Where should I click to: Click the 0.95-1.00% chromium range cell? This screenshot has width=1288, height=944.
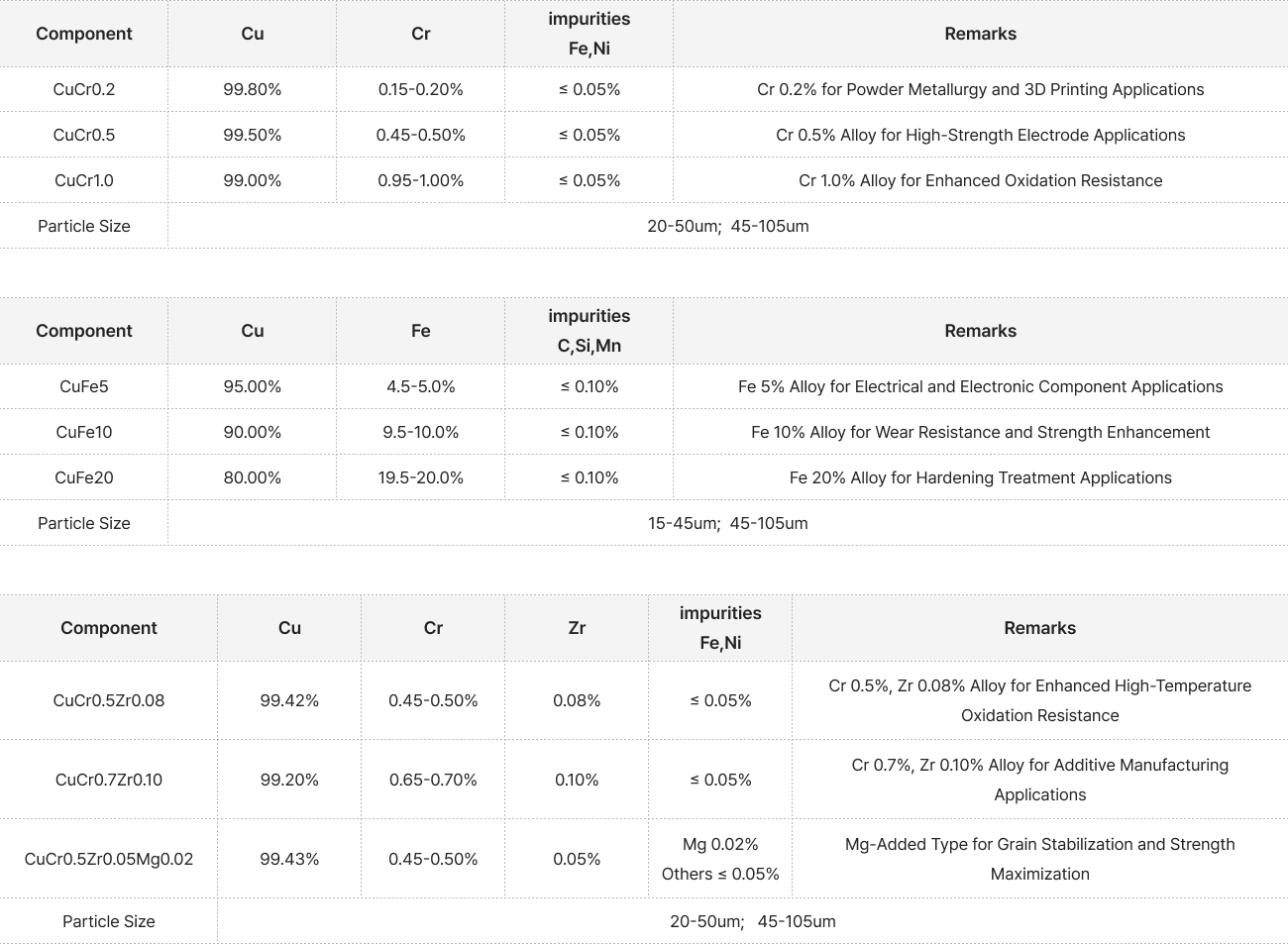(421, 180)
